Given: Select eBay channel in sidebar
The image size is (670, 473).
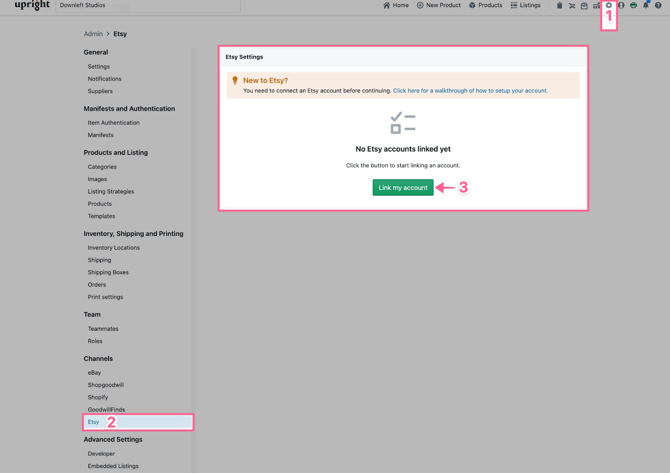Looking at the screenshot, I should tap(94, 373).
